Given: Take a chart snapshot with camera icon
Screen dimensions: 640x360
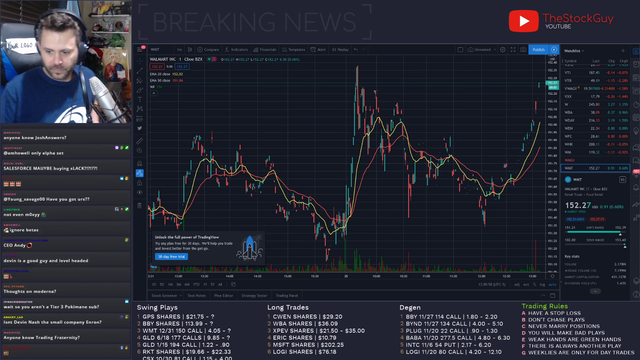Looking at the screenshot, I should pos(523,49).
